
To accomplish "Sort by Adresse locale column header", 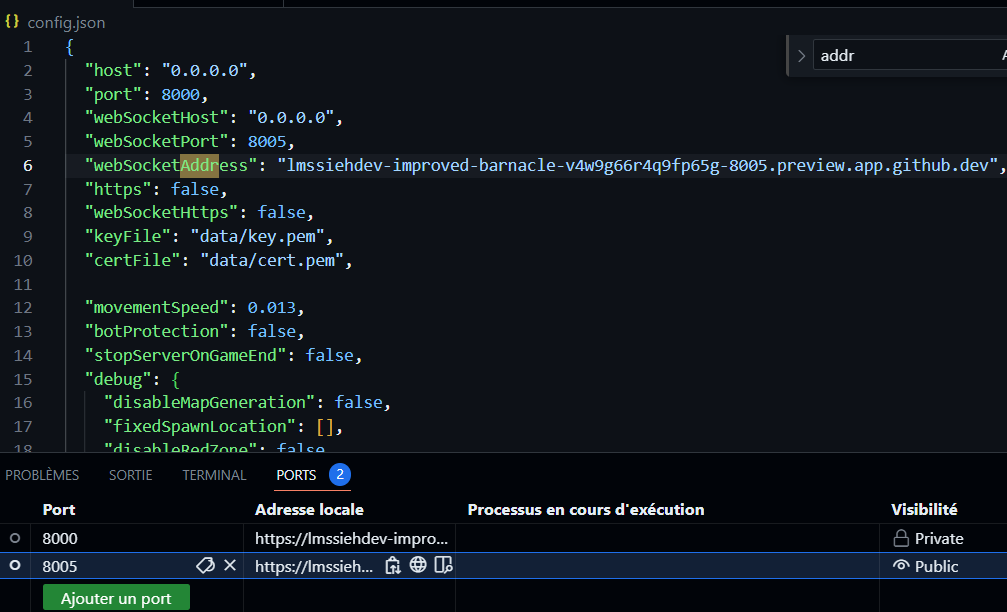I will (309, 509).
